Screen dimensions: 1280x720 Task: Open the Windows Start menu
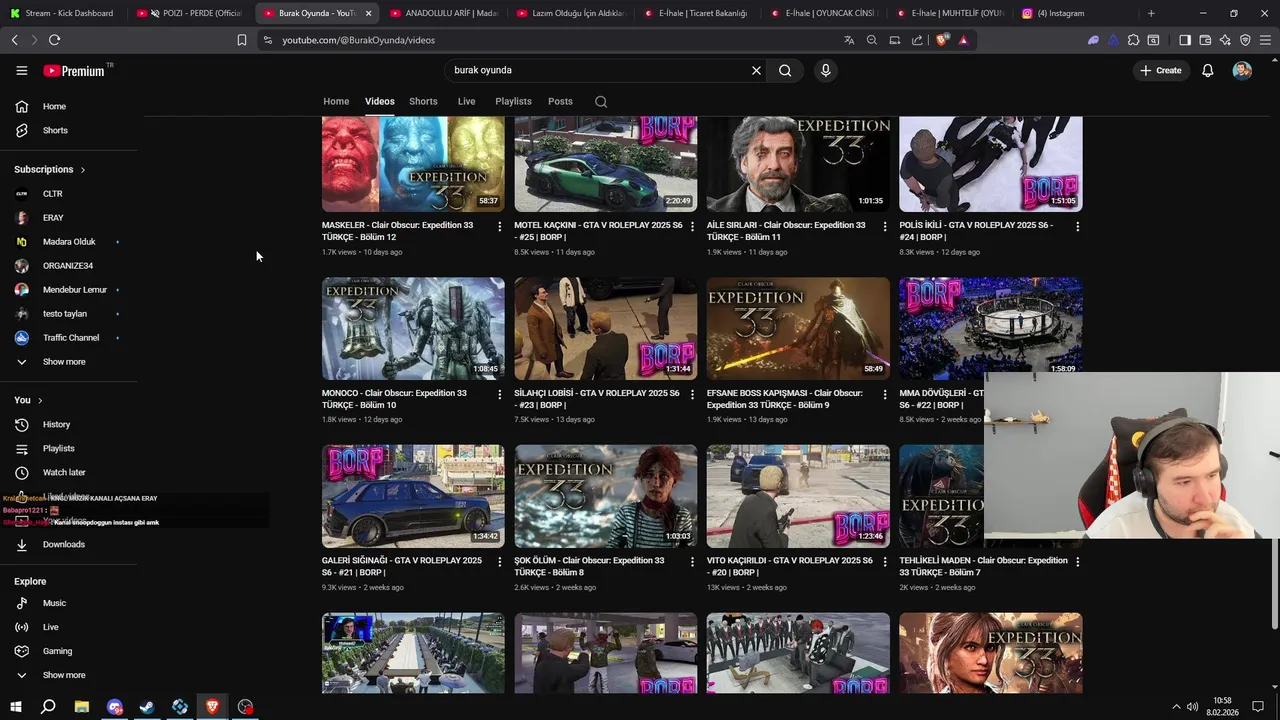pos(15,707)
